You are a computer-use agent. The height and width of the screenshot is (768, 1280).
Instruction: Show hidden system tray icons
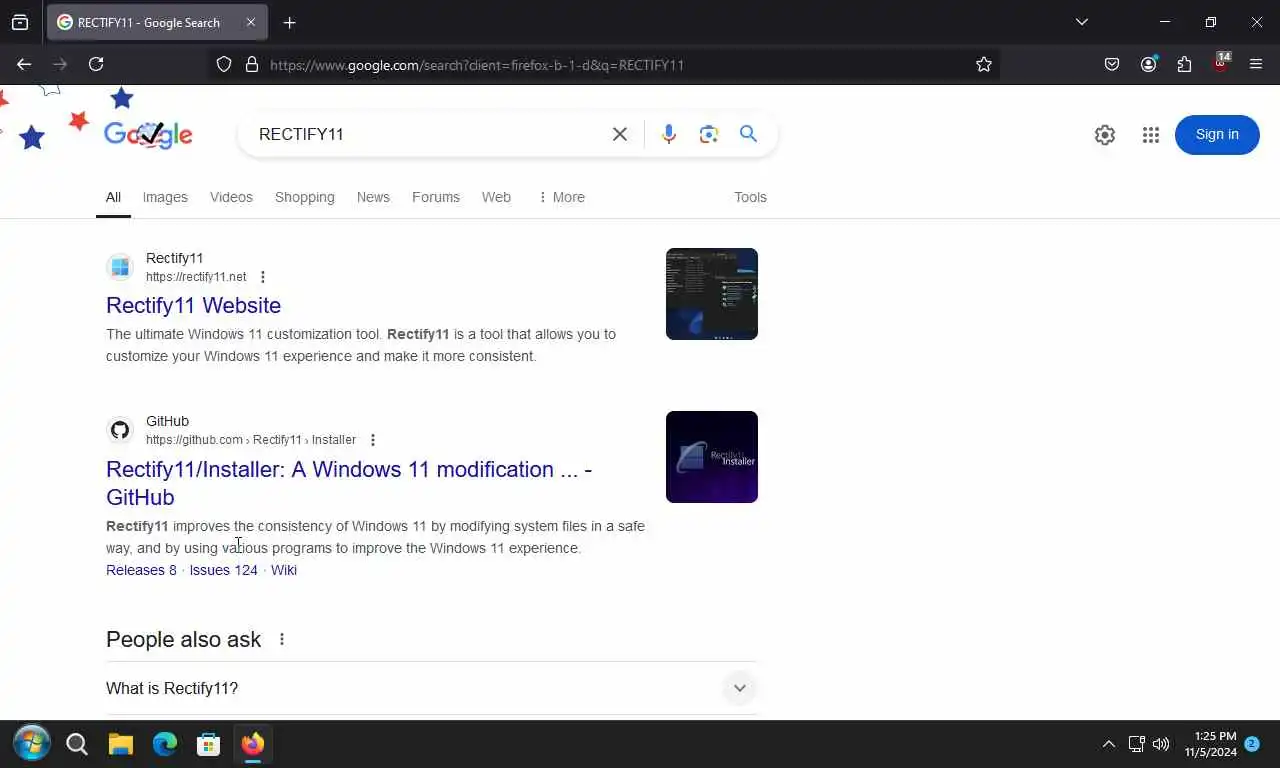(1108, 744)
